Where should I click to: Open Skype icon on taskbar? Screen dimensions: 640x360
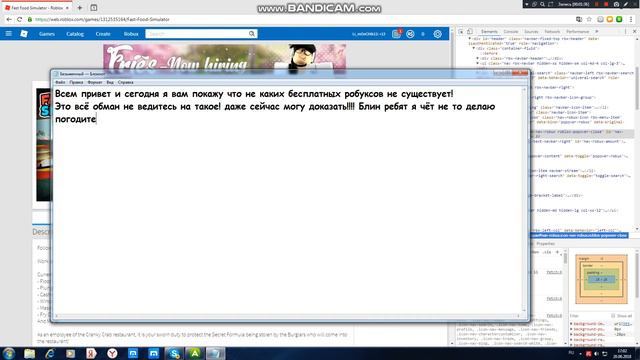tap(174, 353)
